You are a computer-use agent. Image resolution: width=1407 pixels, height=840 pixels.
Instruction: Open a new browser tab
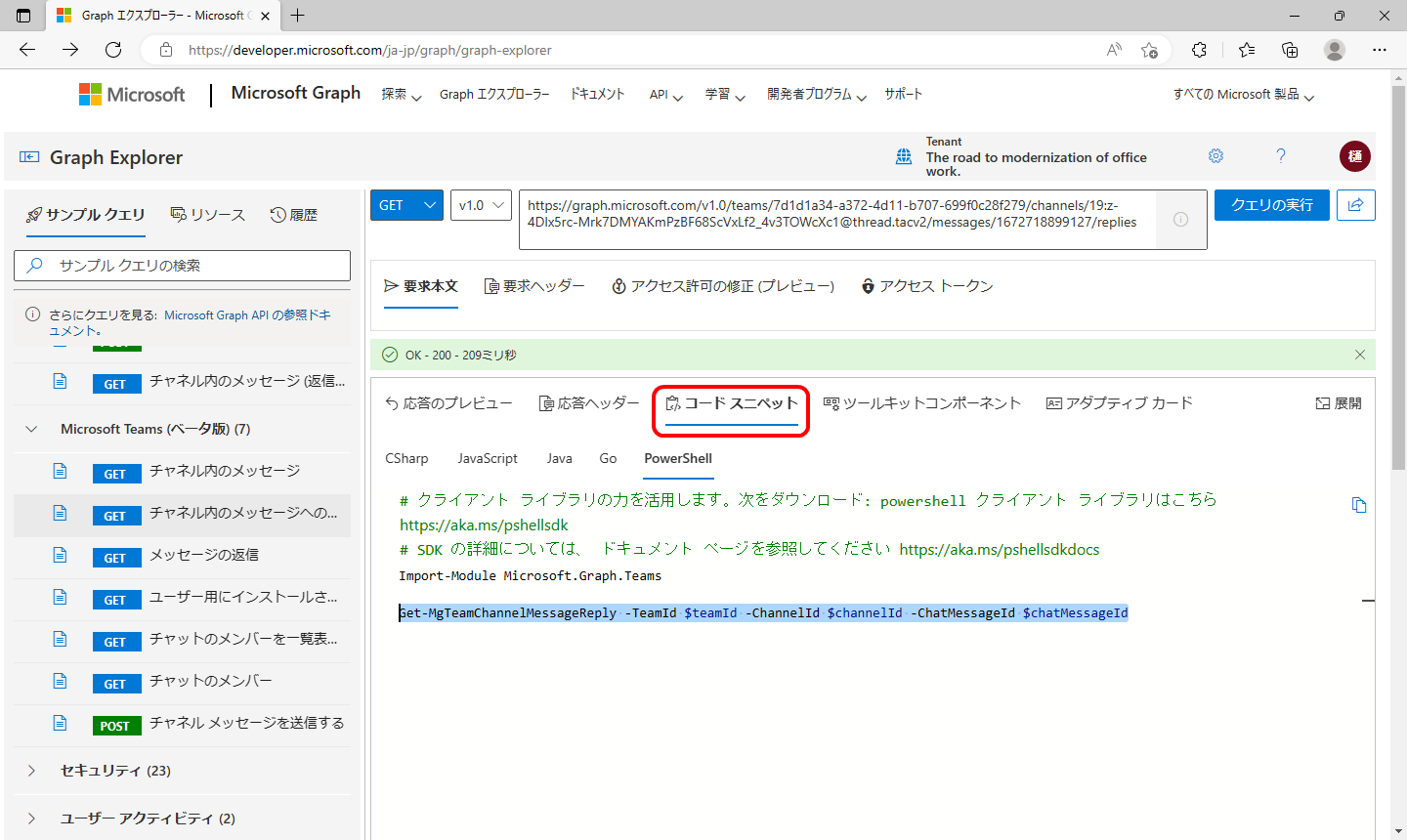click(x=298, y=16)
